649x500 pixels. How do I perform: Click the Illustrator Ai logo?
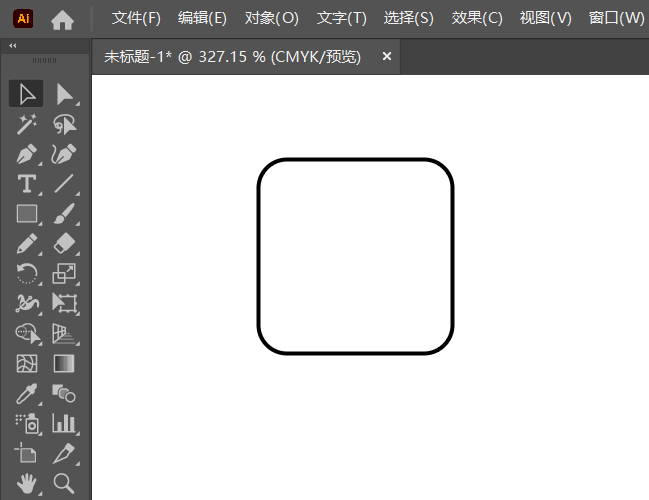tap(23, 19)
